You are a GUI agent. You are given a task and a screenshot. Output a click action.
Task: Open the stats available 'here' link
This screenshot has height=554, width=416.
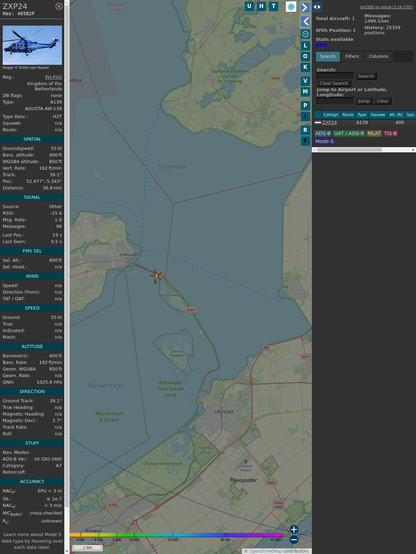click(321, 45)
